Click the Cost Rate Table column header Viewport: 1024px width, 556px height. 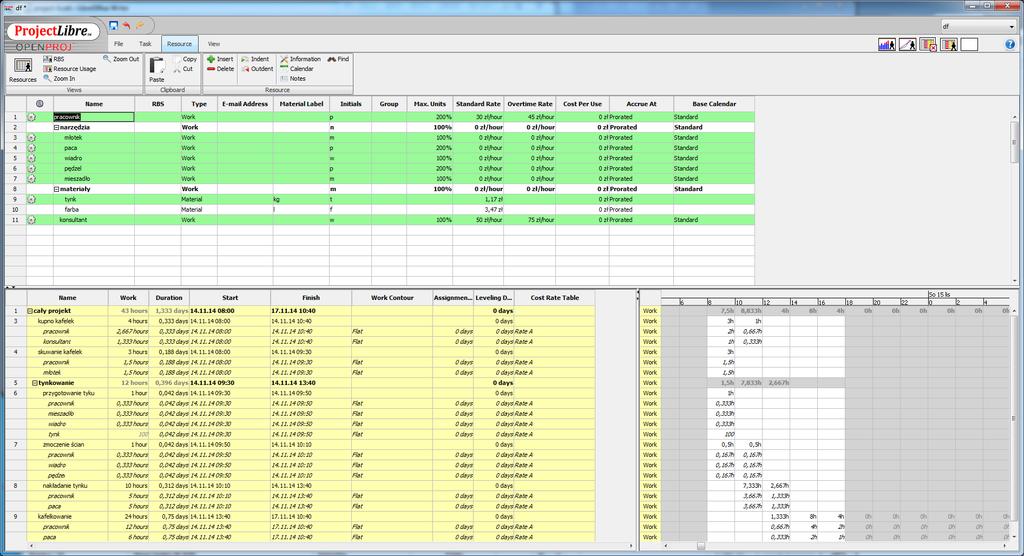tap(554, 298)
